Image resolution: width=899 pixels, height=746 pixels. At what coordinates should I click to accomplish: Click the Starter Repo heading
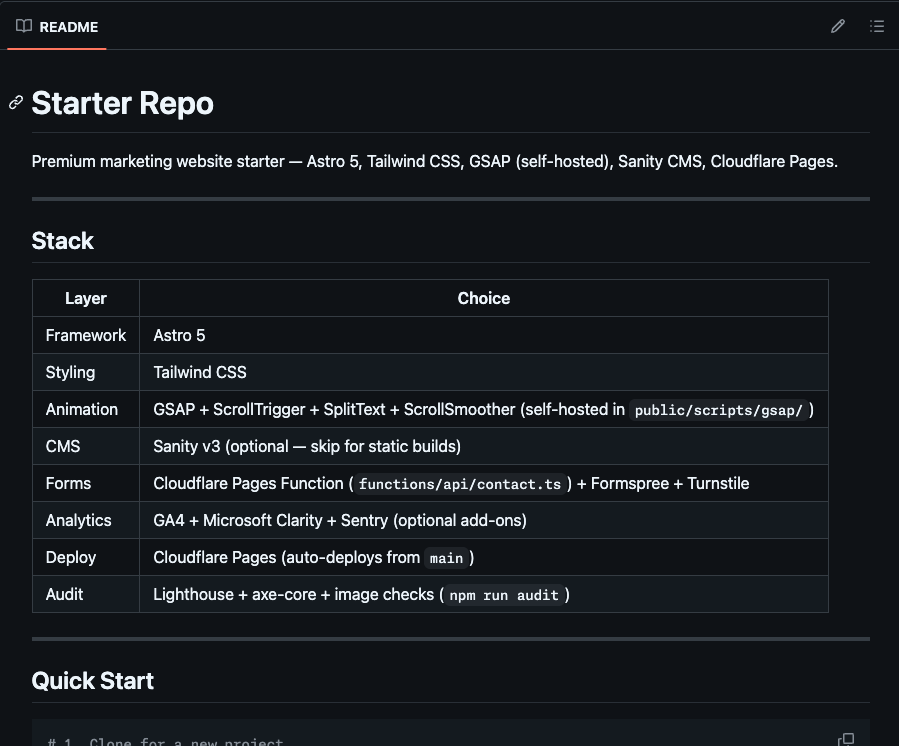123,103
